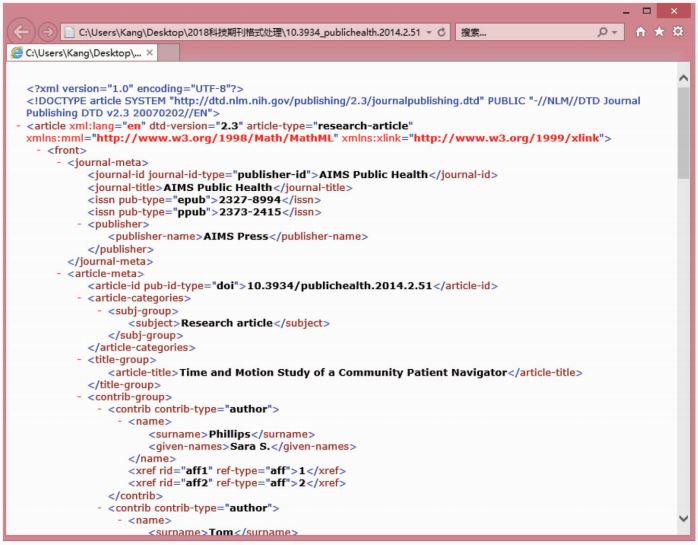Click the xref line with rid aff2
The height and width of the screenshot is (545, 698).
click(x=237, y=483)
